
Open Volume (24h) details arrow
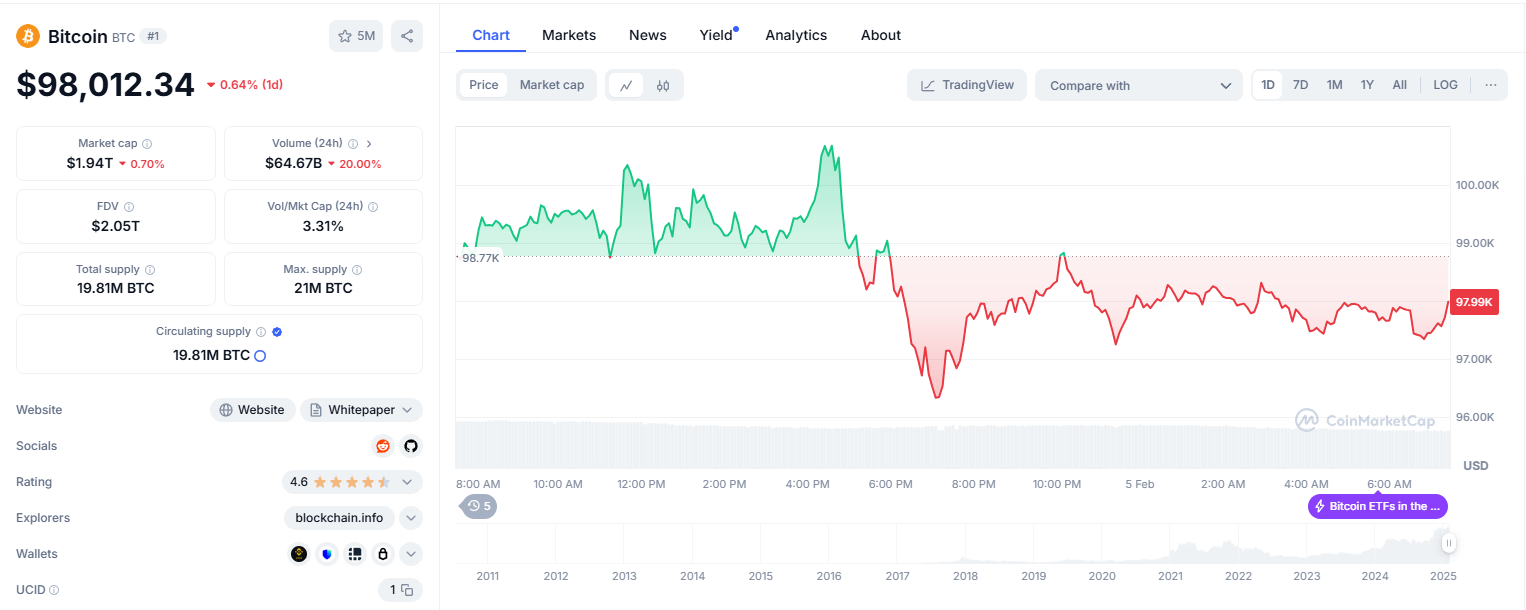369,144
